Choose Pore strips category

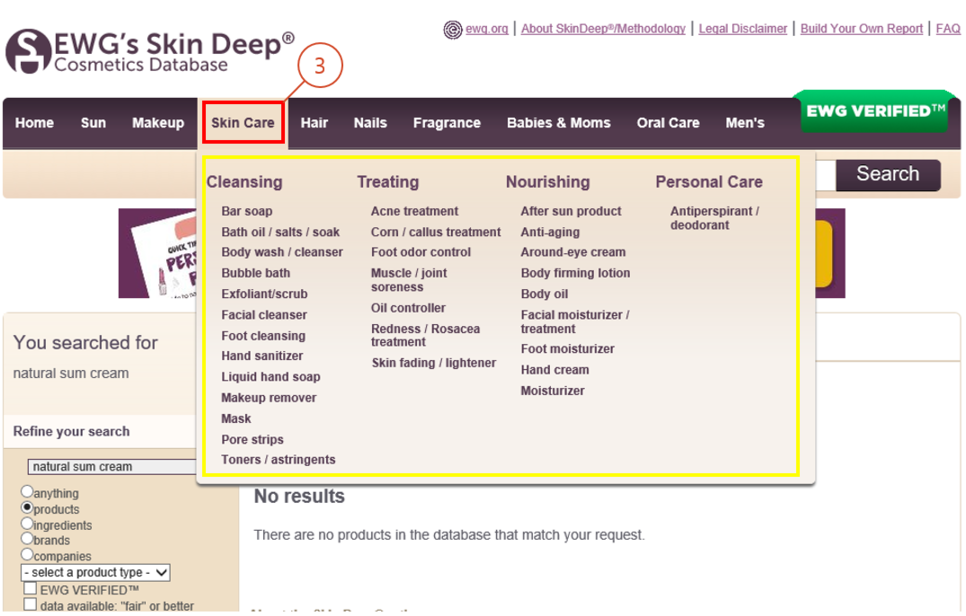coord(253,440)
